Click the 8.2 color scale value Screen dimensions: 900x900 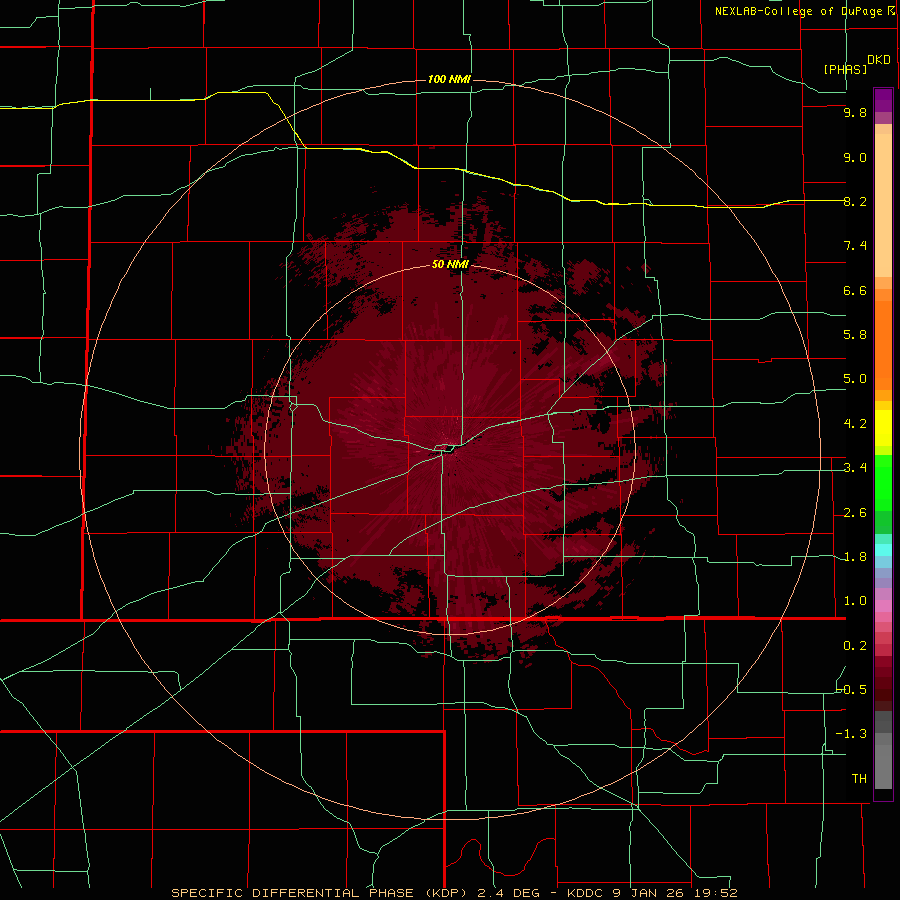pos(855,201)
